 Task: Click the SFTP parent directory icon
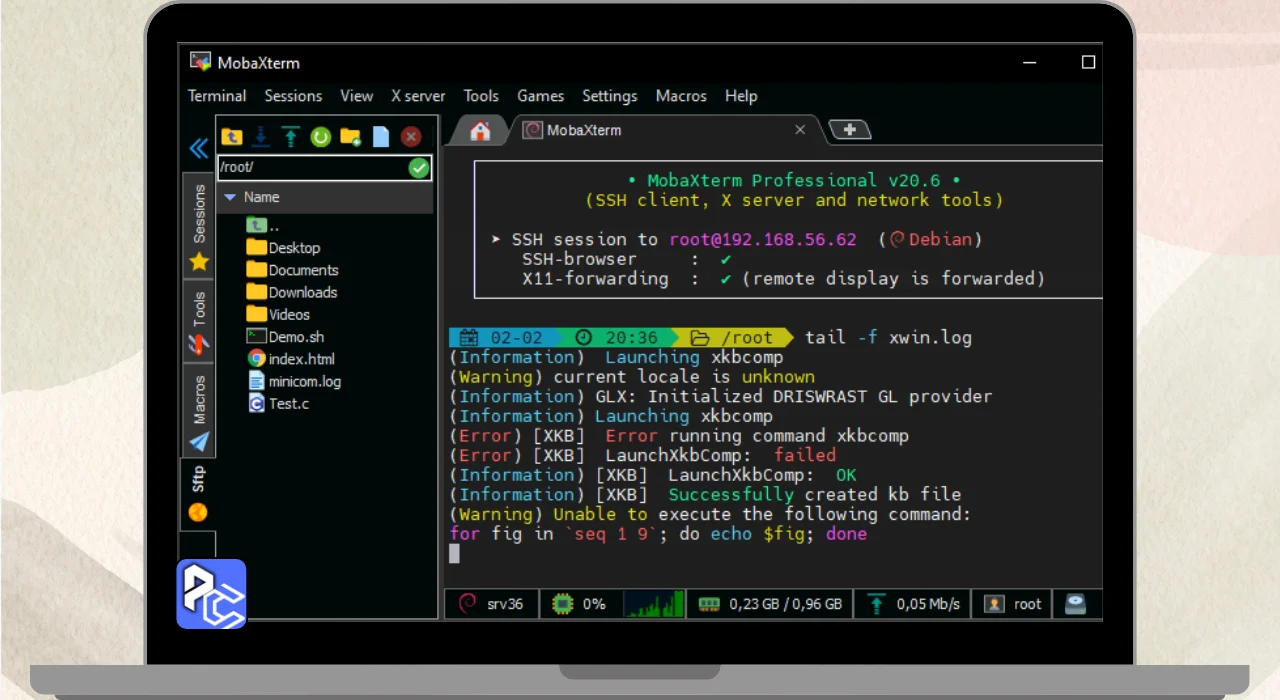coord(232,137)
